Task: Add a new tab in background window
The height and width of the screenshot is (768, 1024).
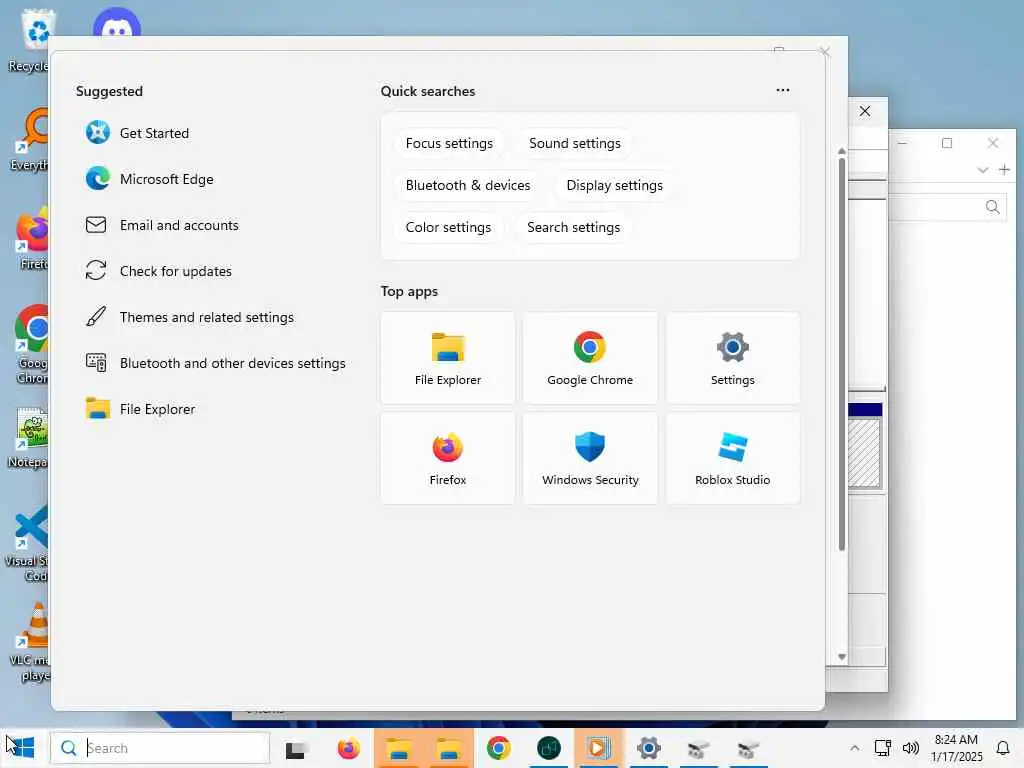Action: 1004,170
